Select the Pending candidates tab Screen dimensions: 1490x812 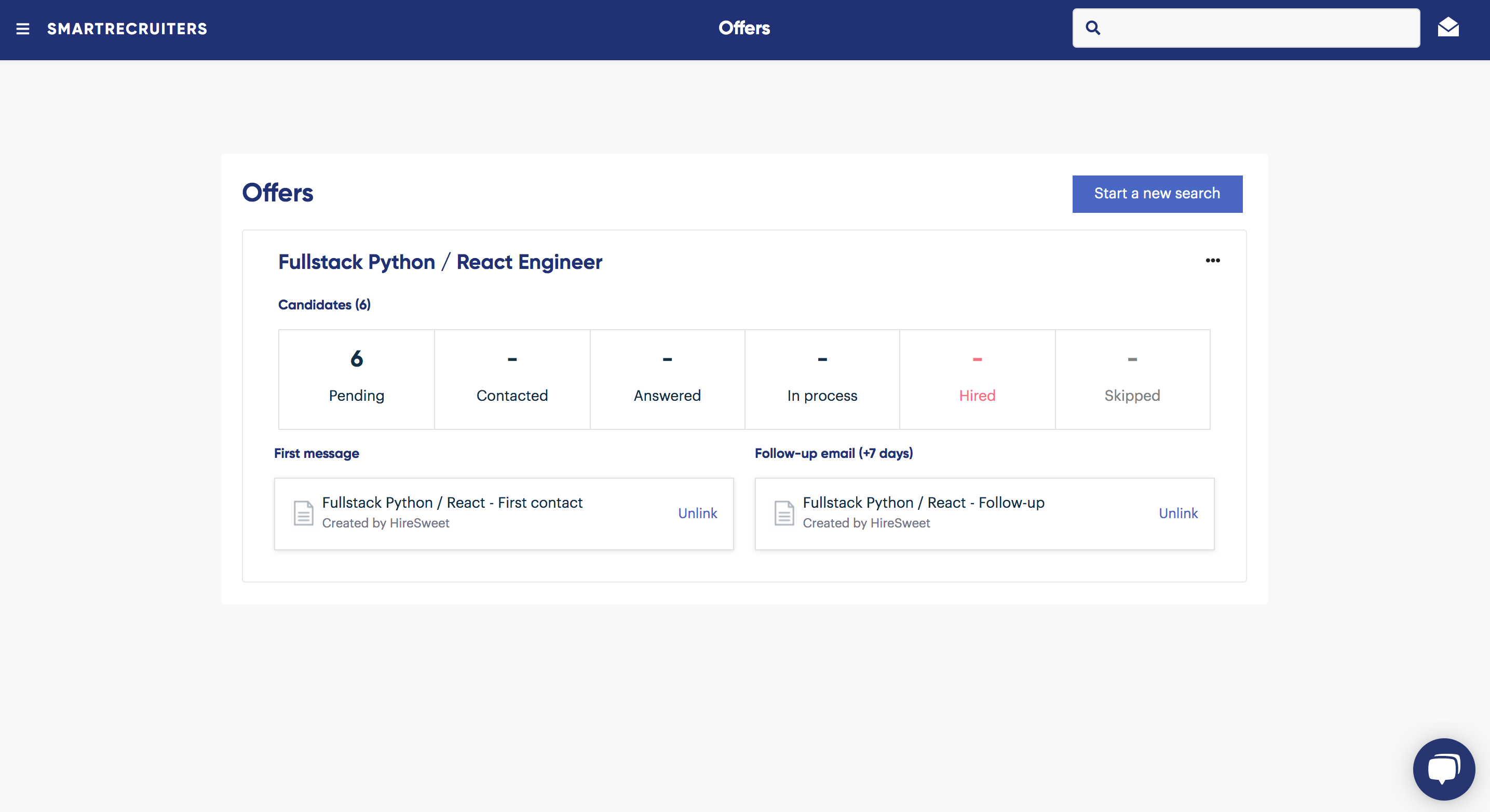pyautogui.click(x=356, y=379)
